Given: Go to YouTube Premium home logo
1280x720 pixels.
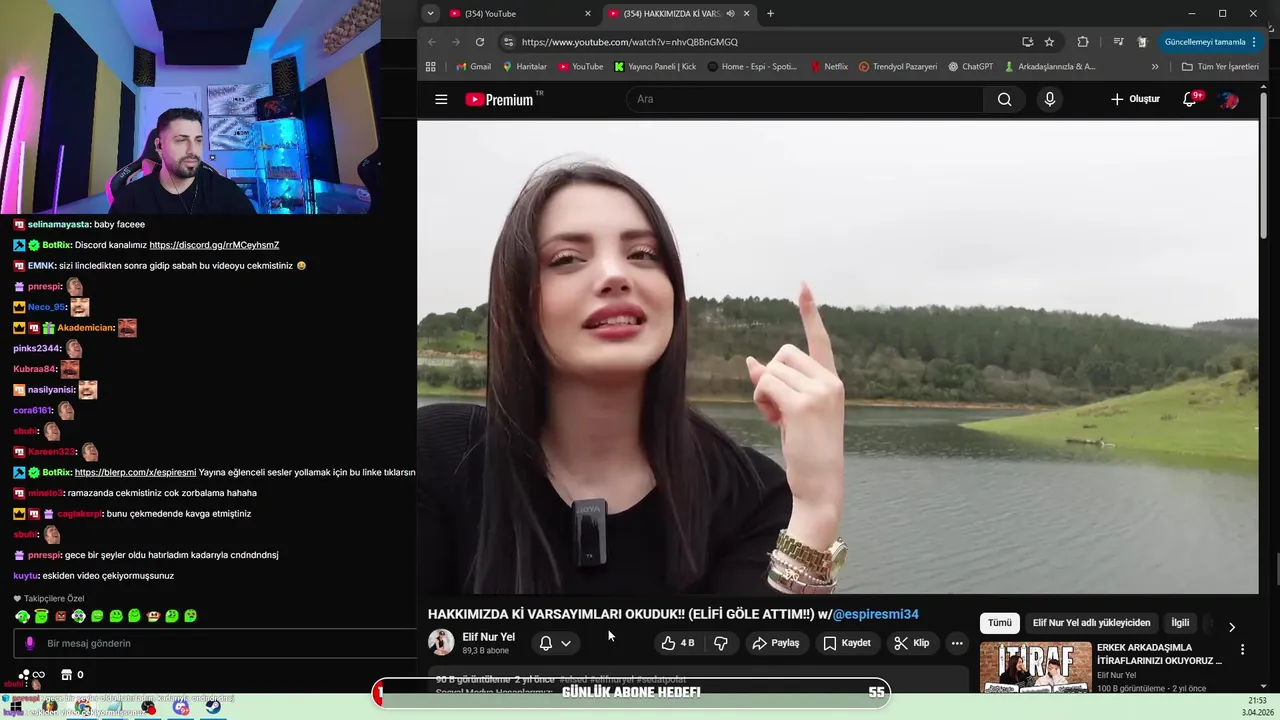Looking at the screenshot, I should (x=503, y=99).
